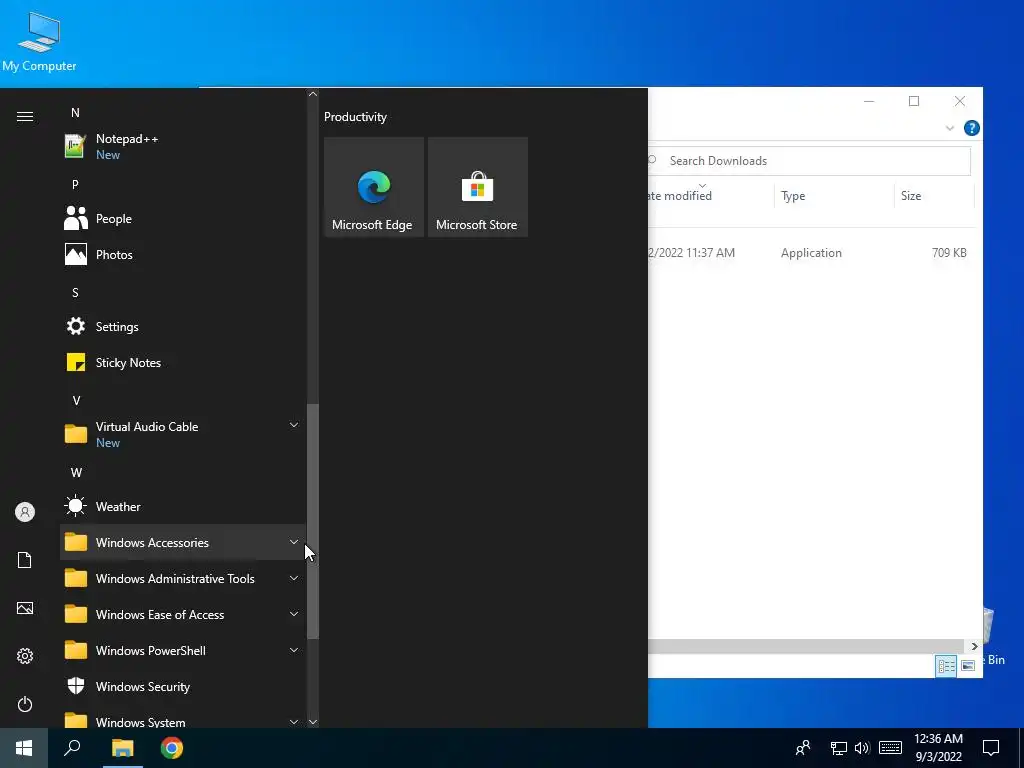Image resolution: width=1024 pixels, height=768 pixels.
Task: Click Explorer horizontal scroll right arrow
Action: [x=974, y=646]
